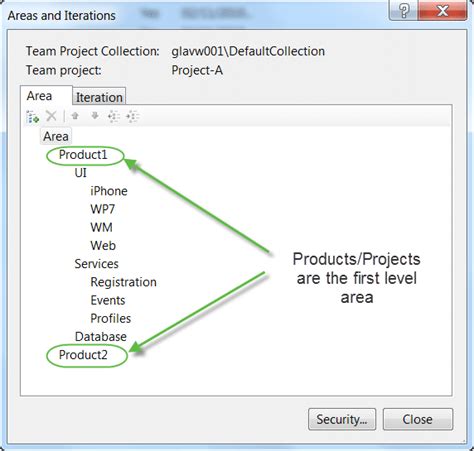Select the Database area node

pyautogui.click(x=101, y=337)
